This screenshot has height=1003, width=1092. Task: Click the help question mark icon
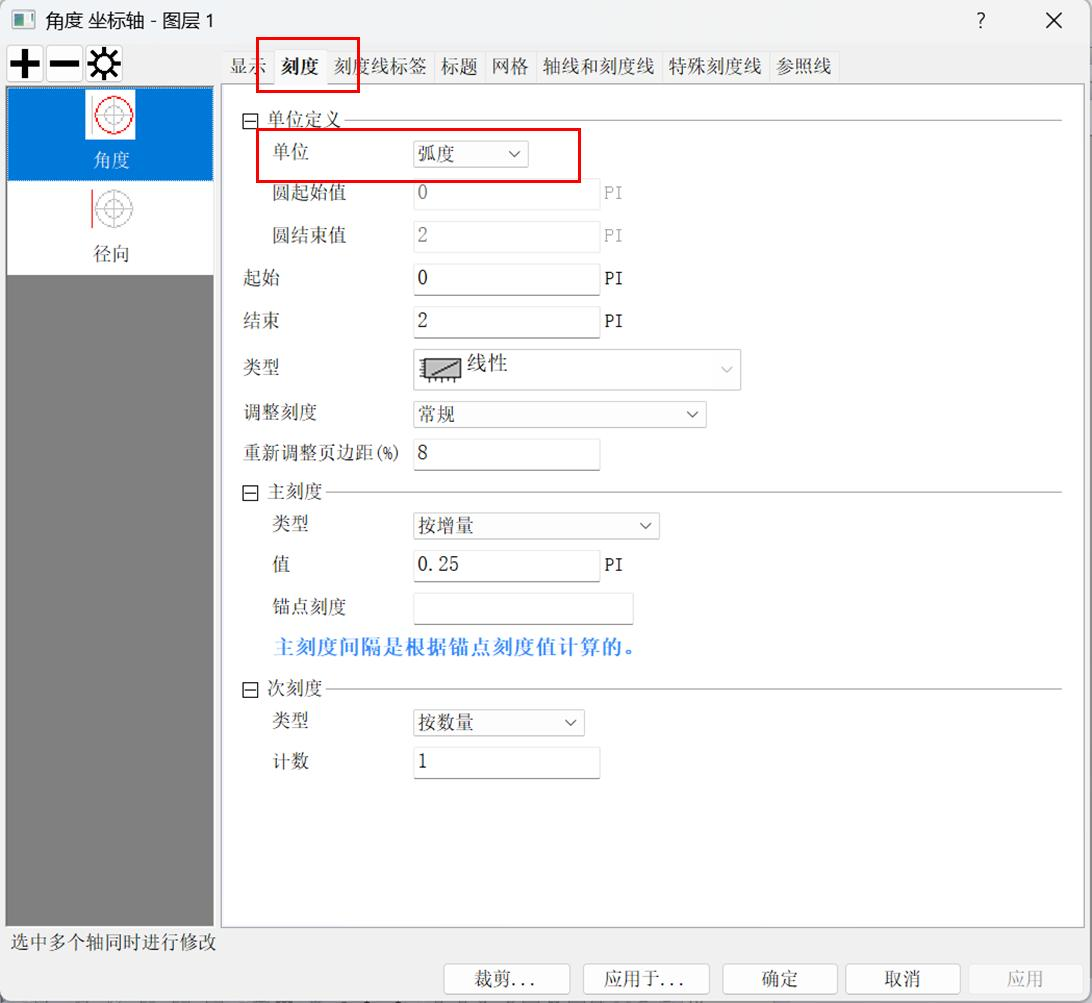coord(981,20)
